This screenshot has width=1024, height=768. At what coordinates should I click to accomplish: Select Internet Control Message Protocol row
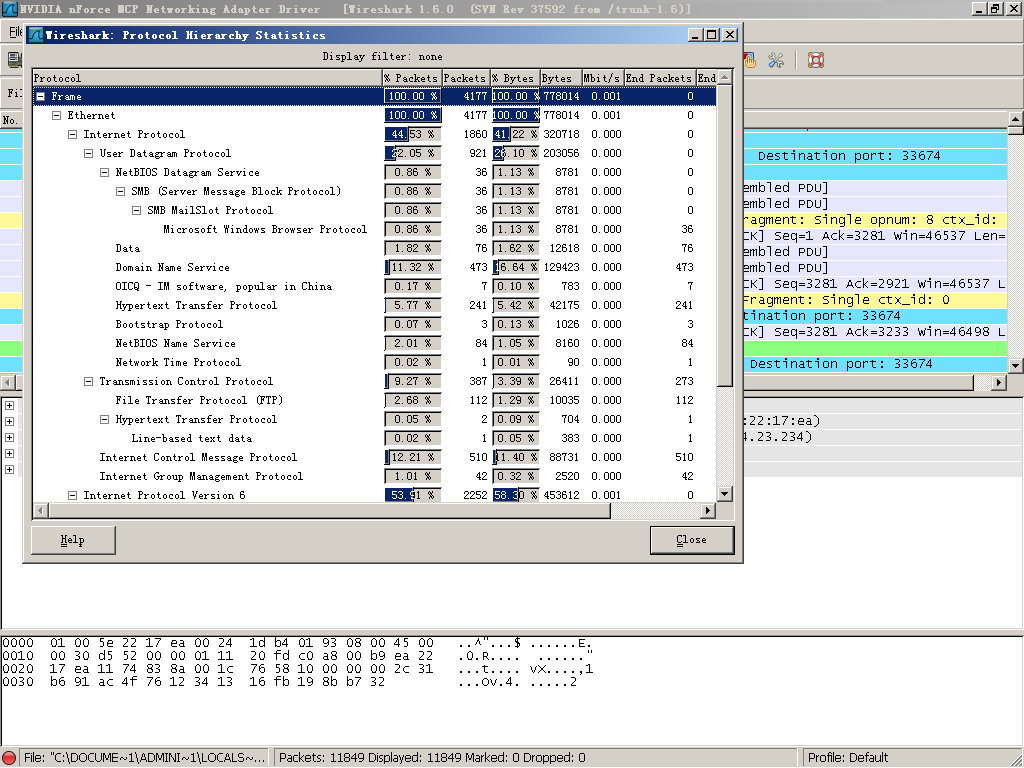point(198,458)
